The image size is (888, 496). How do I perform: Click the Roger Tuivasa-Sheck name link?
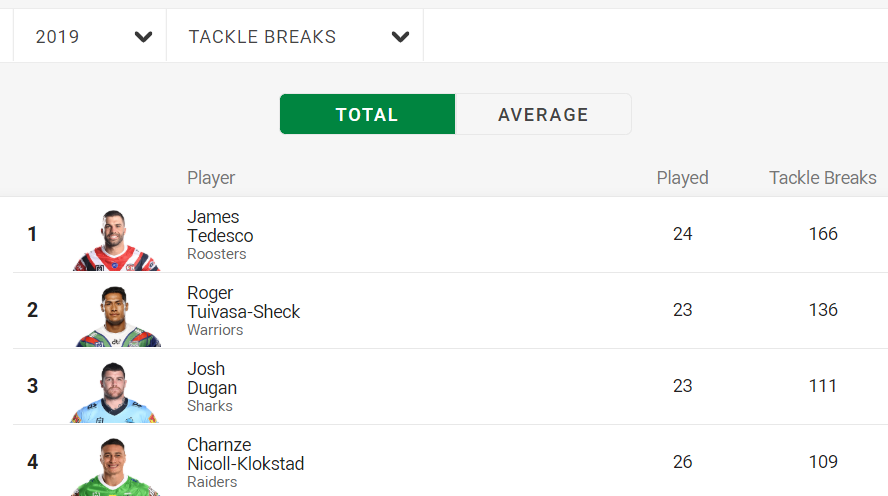[244, 302]
